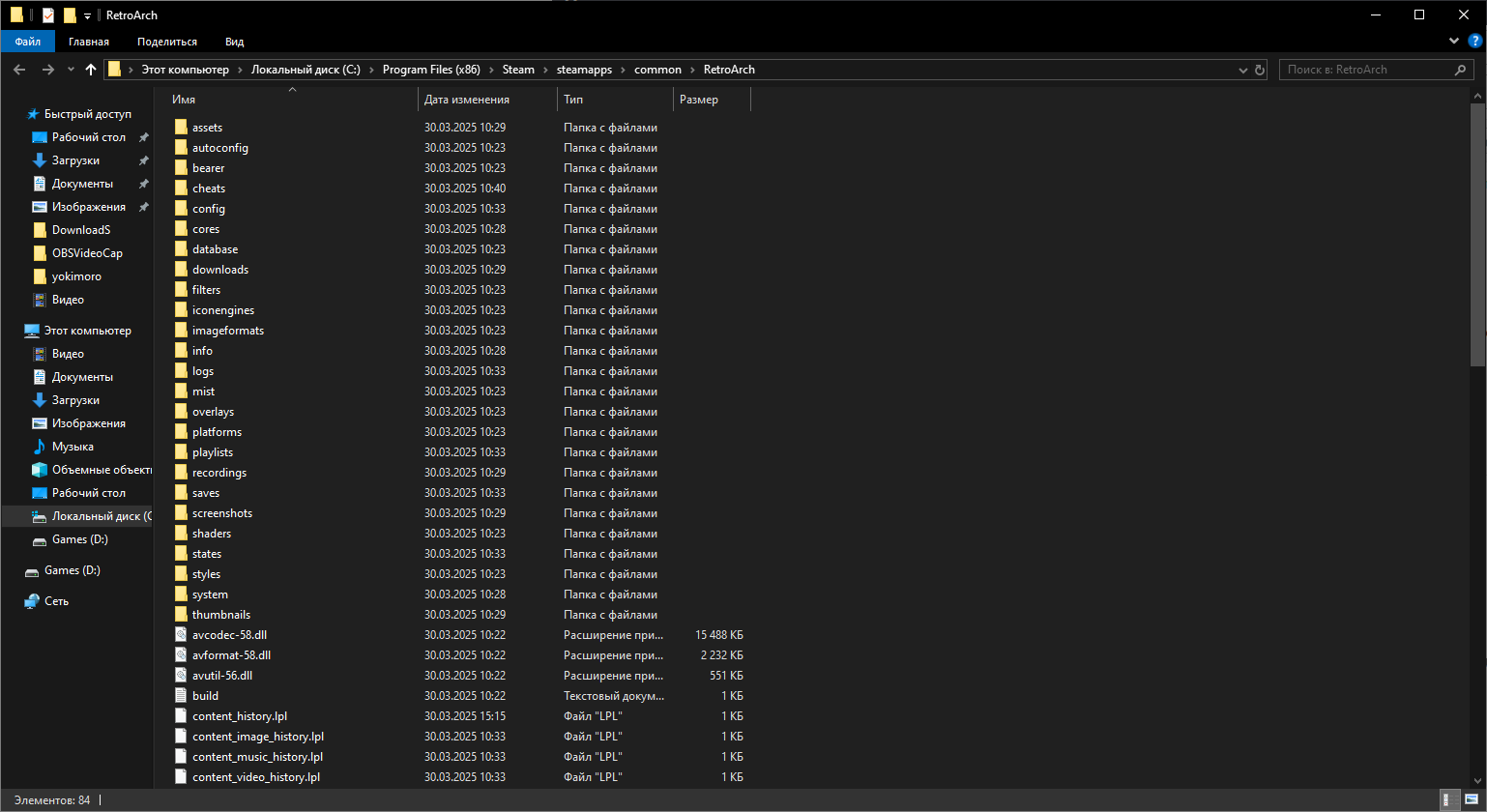Click the Forward navigation arrow

(x=47, y=70)
